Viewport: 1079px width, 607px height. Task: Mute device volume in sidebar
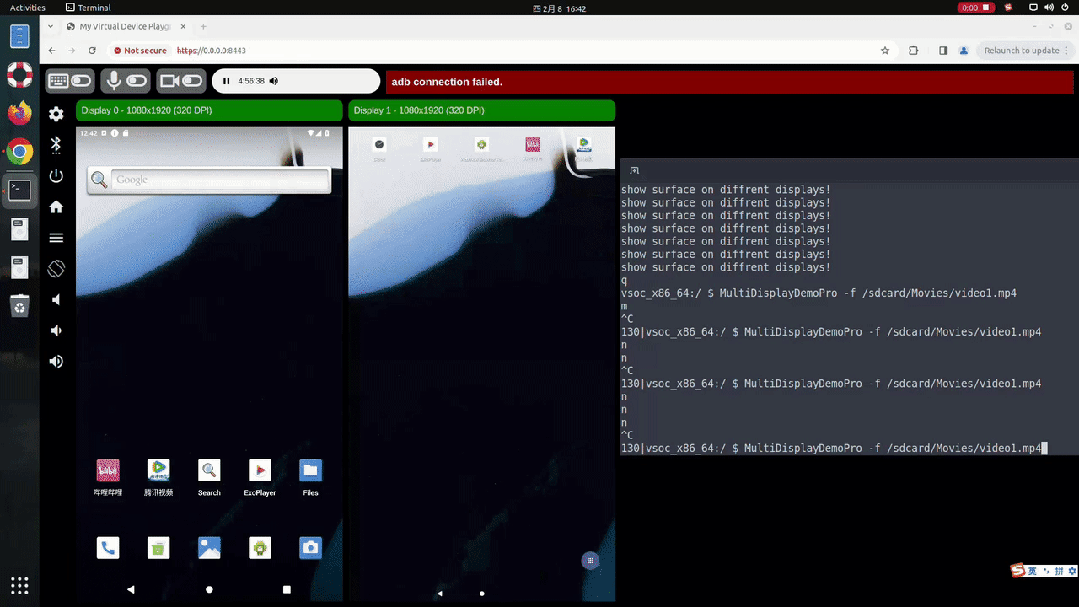56,299
